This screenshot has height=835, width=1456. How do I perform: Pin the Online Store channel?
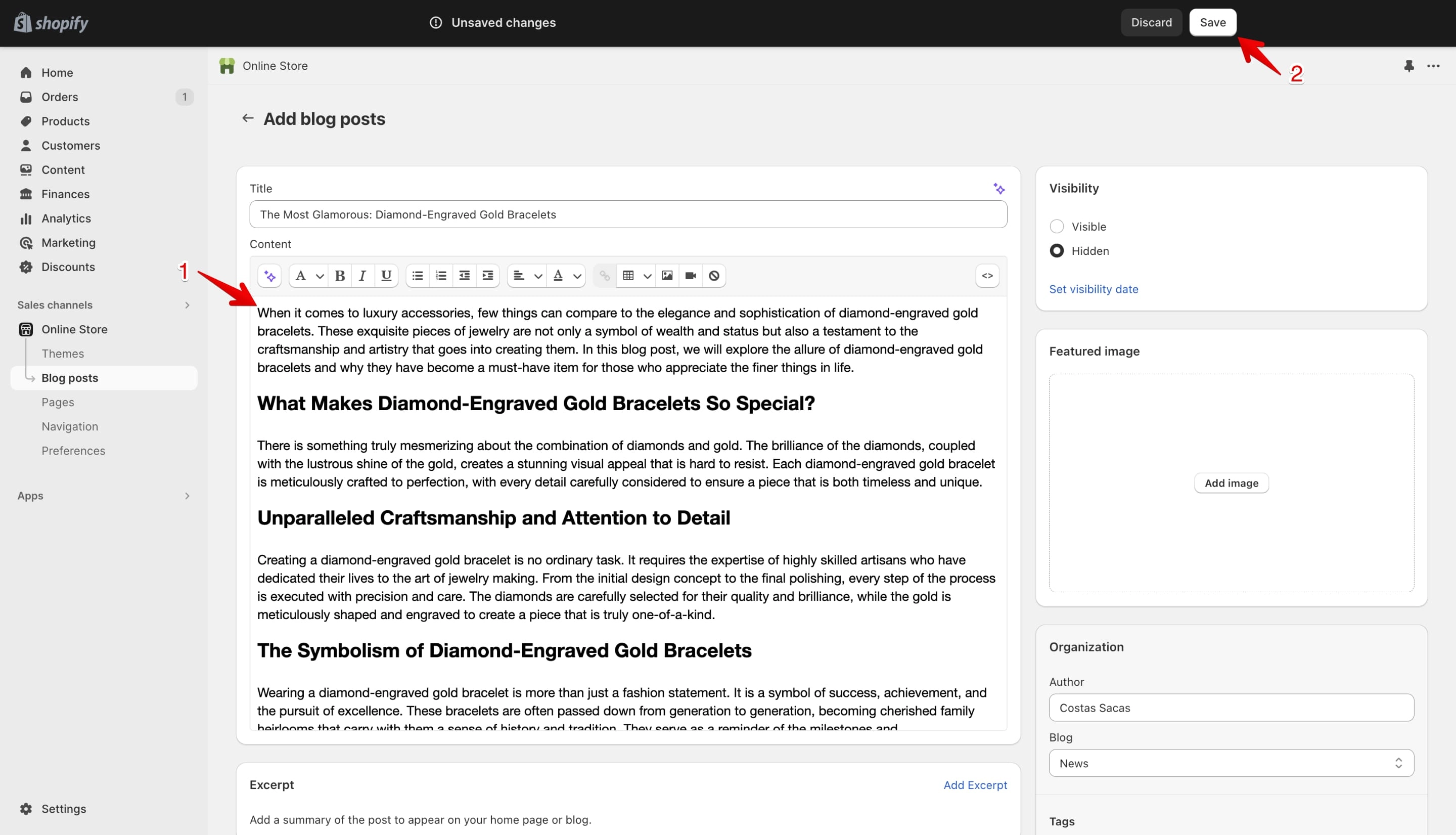tap(1409, 66)
